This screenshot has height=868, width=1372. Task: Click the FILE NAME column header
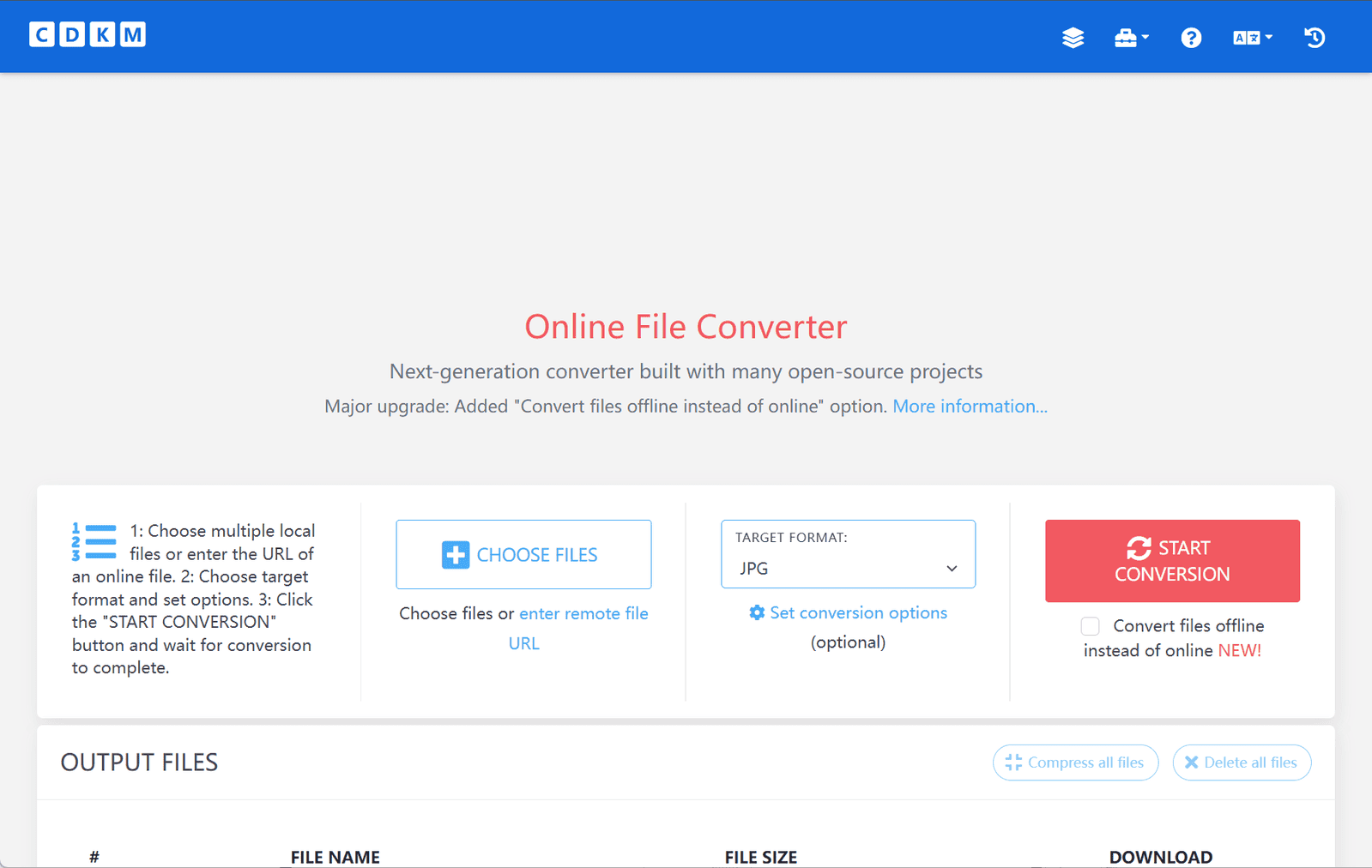[x=335, y=857]
